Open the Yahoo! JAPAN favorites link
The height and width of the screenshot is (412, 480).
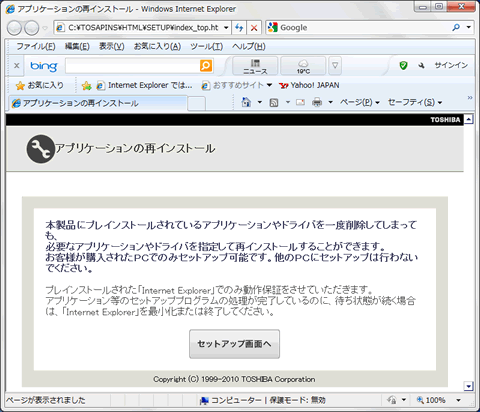[x=309, y=85]
